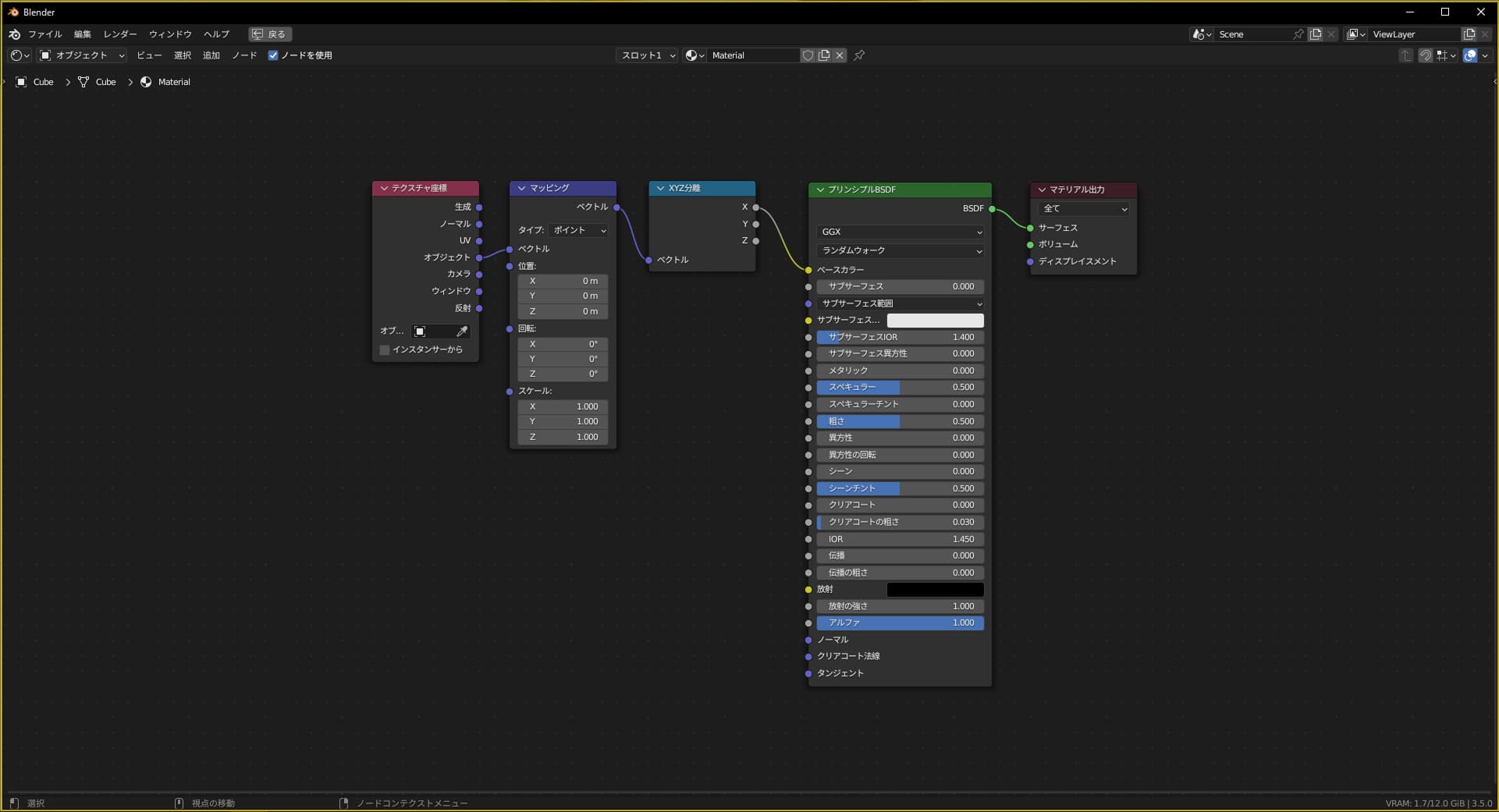Screen dimensions: 1499x812
Task: Pin the node tree with pin icon
Action: (x=859, y=55)
